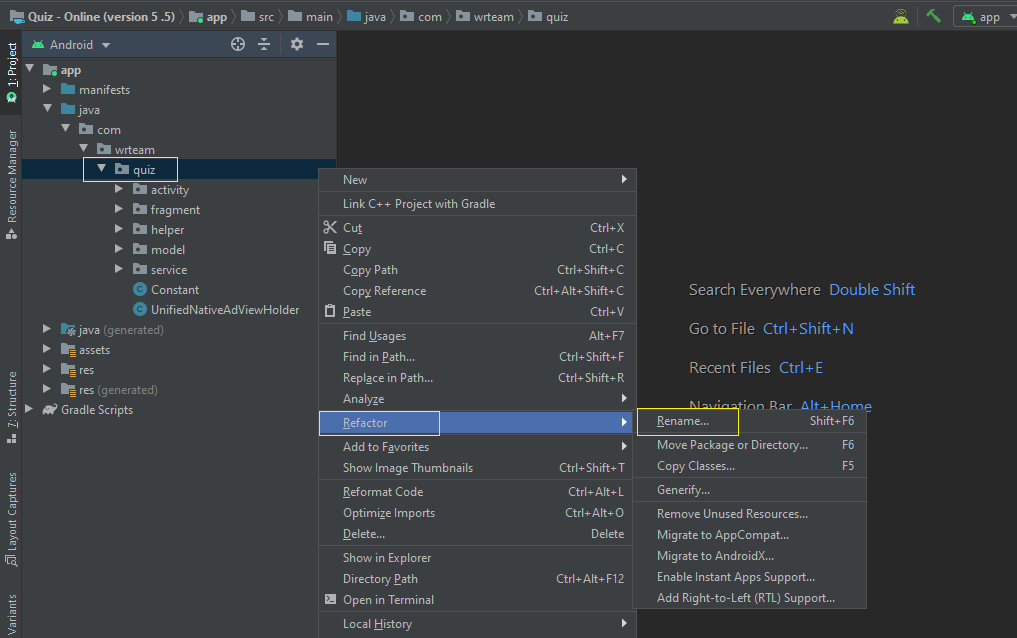Image resolution: width=1017 pixels, height=638 pixels.
Task: Expand Gradle Scripts arrow
Action: [29, 409]
